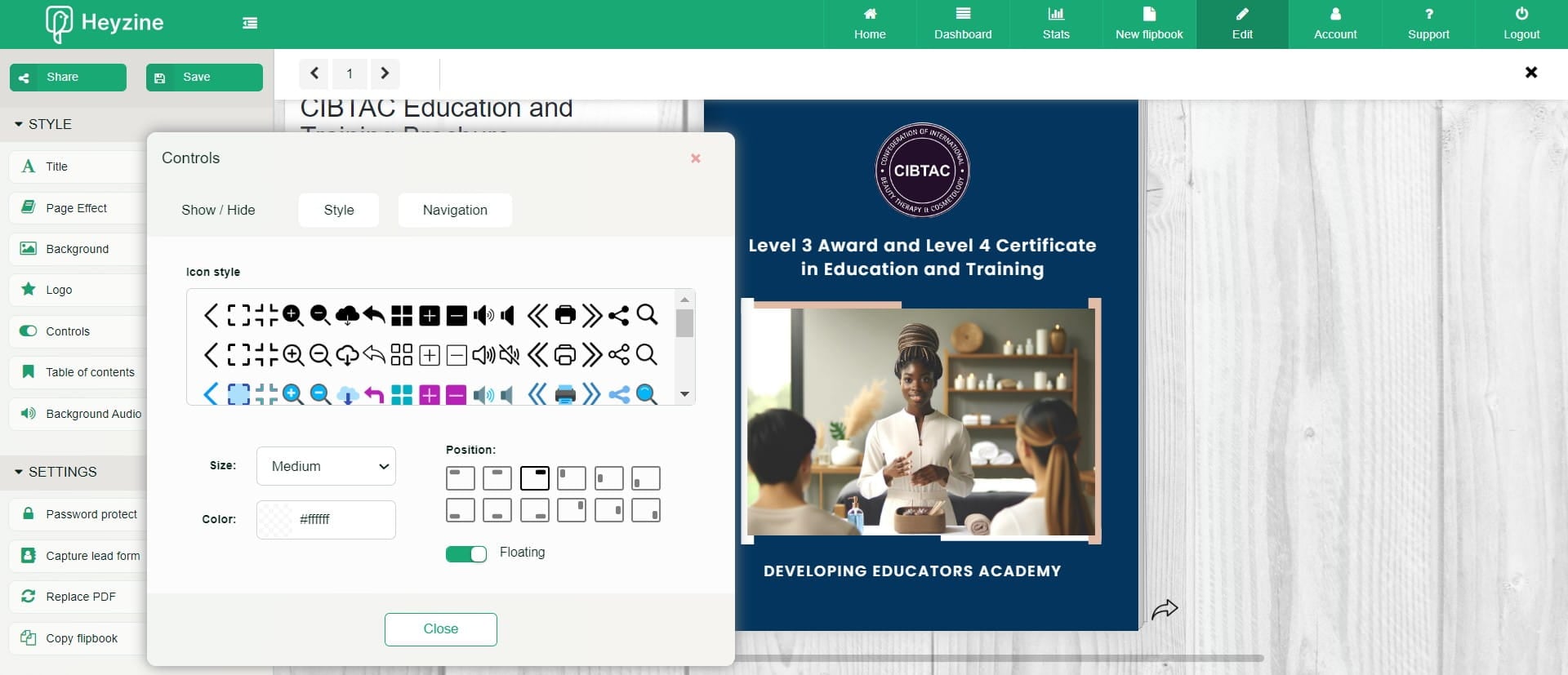Switch to the Navigation tab

click(455, 210)
